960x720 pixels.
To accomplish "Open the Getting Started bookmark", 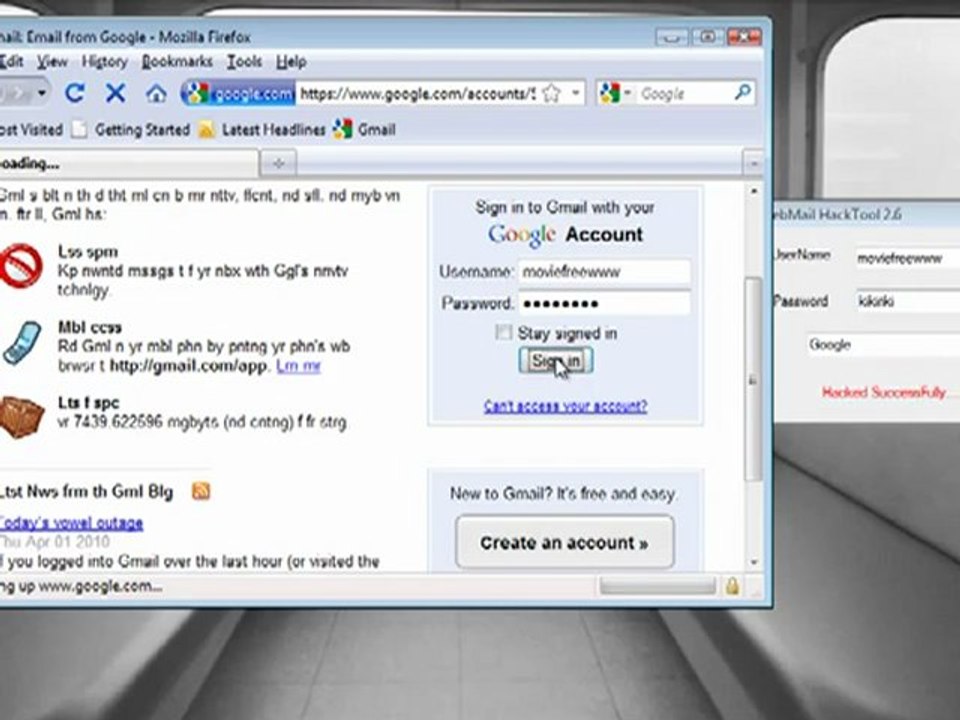I will coord(131,130).
